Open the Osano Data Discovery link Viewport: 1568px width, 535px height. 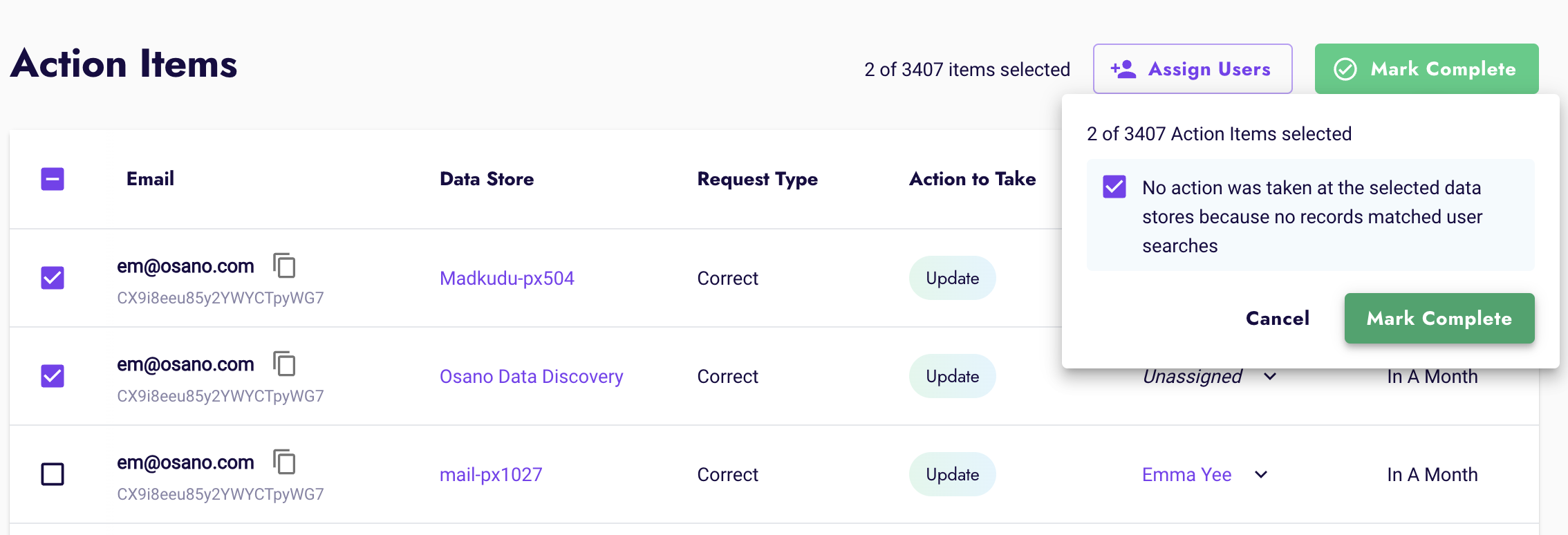pyautogui.click(x=531, y=376)
